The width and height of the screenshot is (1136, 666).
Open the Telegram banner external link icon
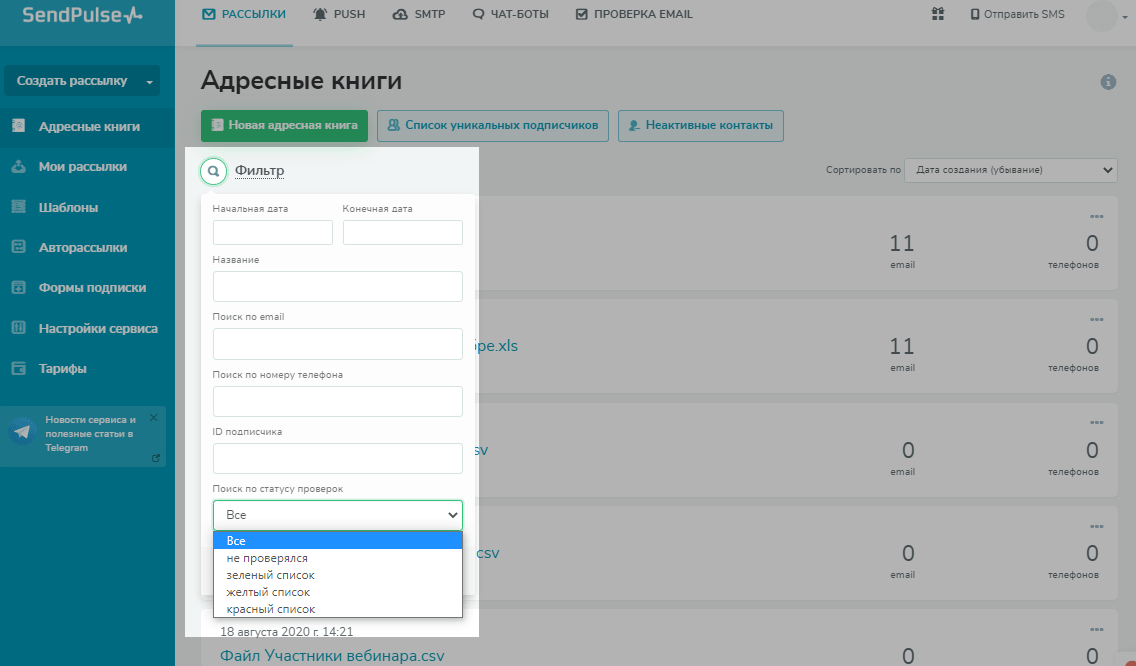click(x=155, y=458)
